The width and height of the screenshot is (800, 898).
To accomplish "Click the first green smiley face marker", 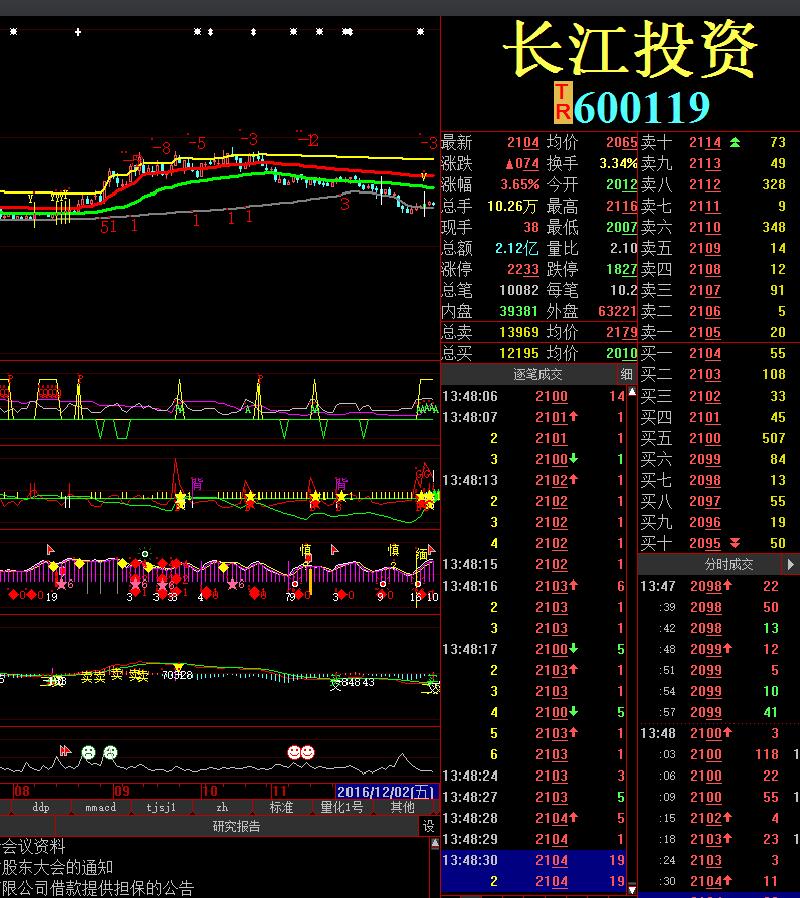I will click(x=88, y=752).
